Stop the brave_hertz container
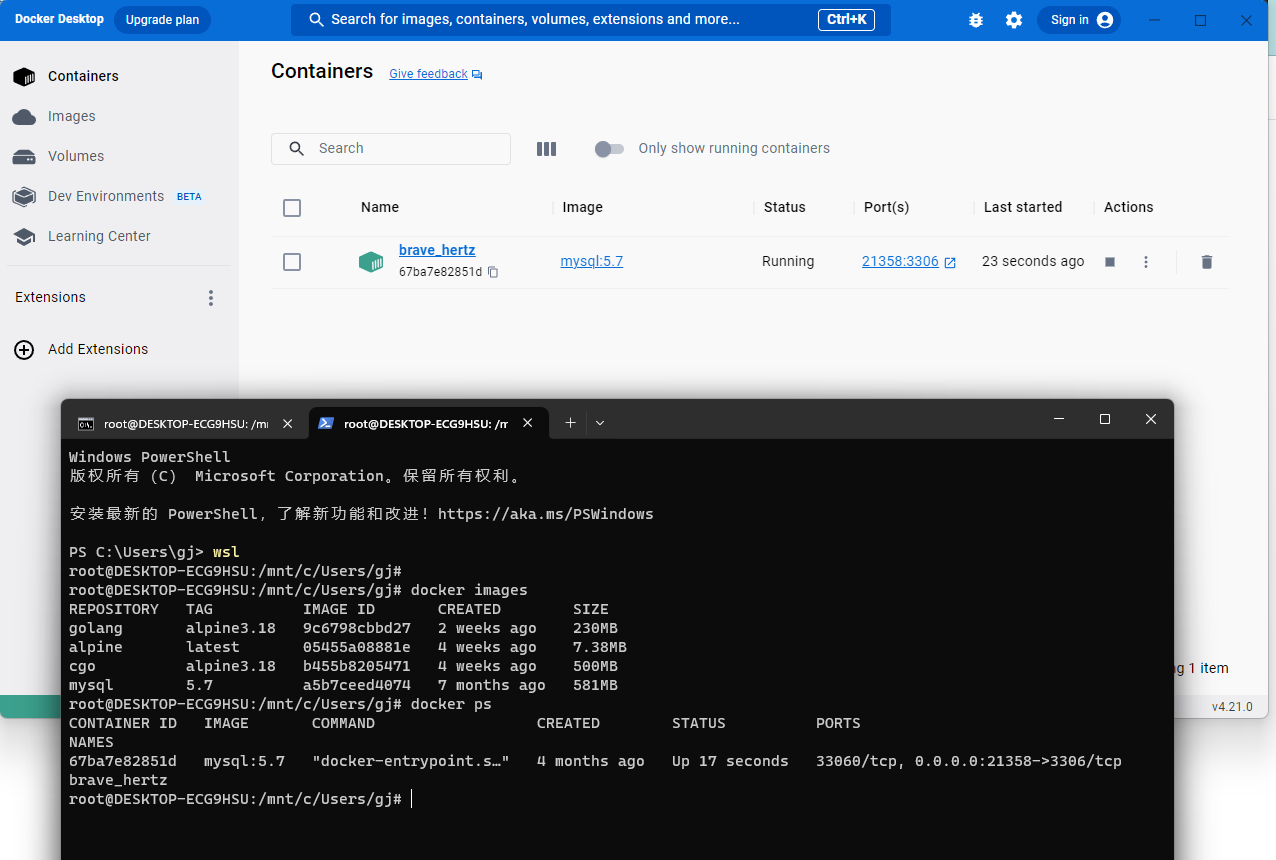The width and height of the screenshot is (1276, 860). click(x=1110, y=262)
